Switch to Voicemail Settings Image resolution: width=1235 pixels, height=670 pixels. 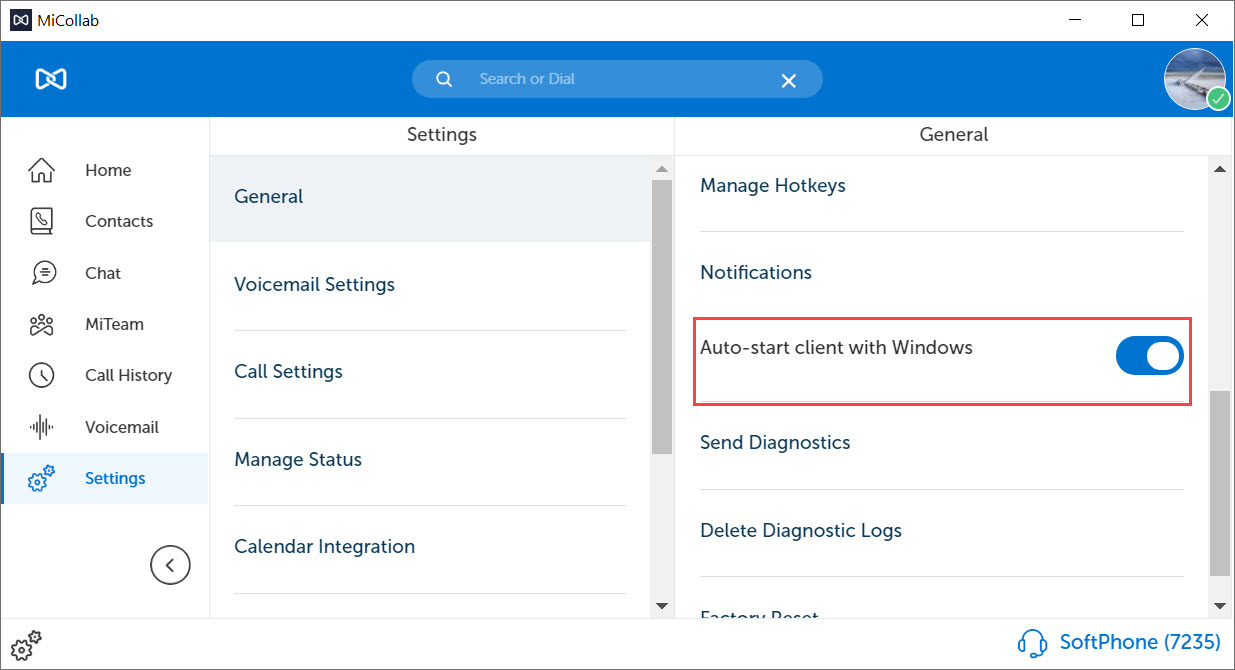(314, 284)
